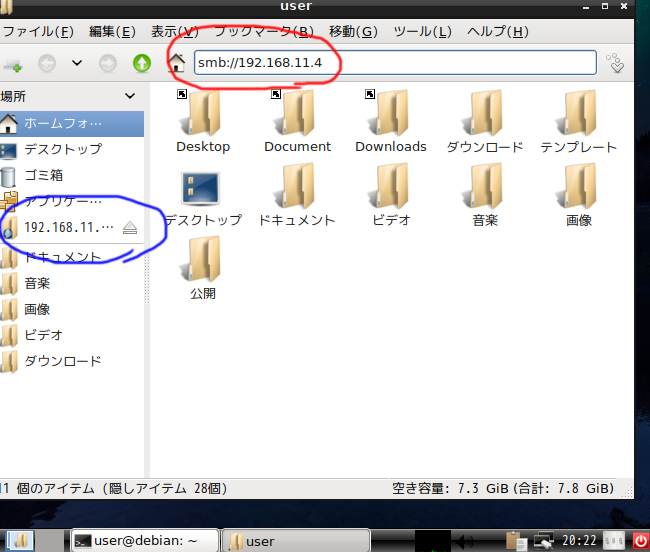Go back with the left arrow button
Image resolution: width=650 pixels, height=552 pixels.
[47, 63]
